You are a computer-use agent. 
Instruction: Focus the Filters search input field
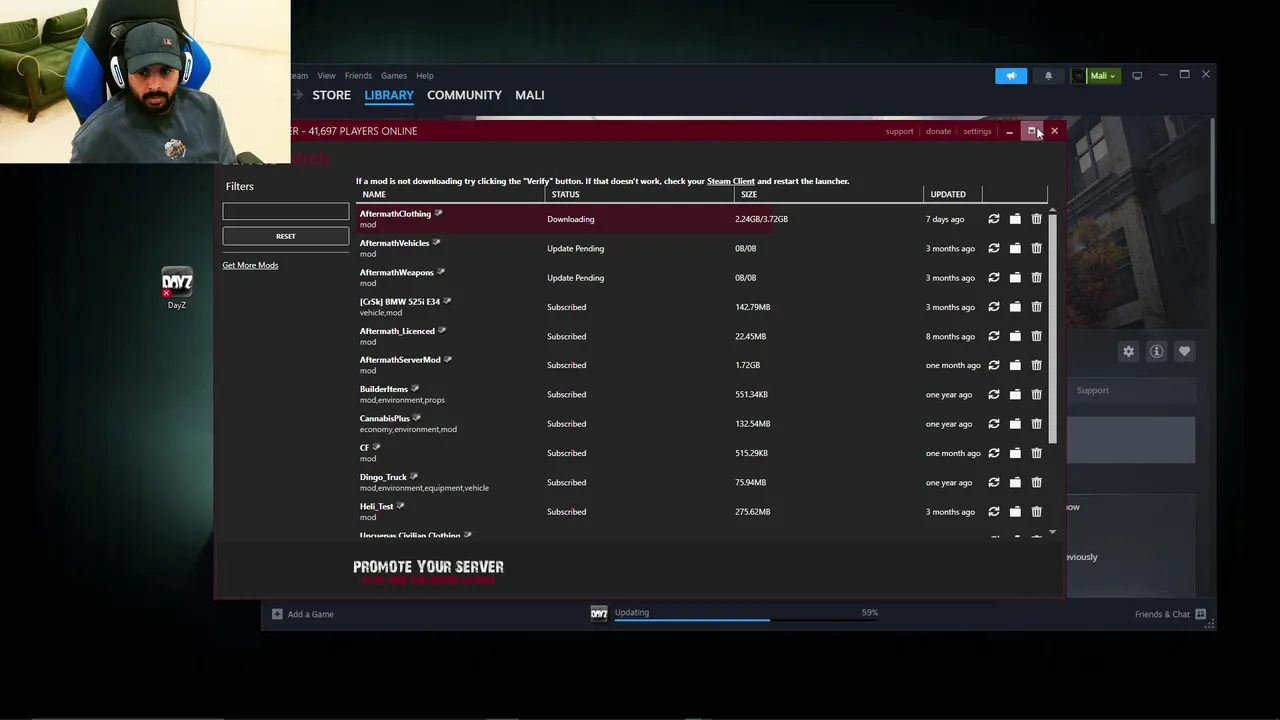point(286,211)
